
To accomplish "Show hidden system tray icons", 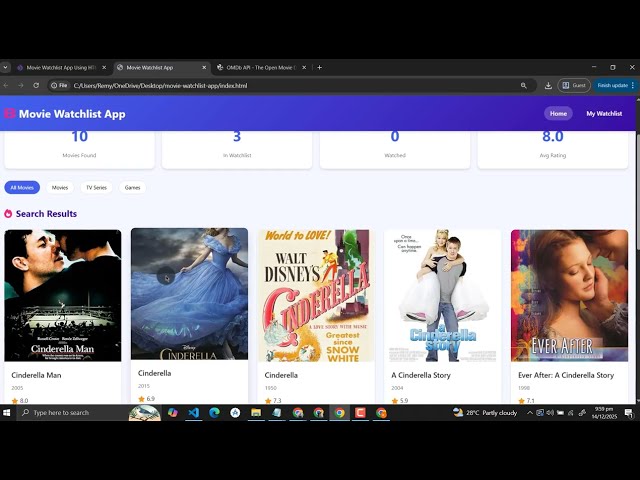I will tap(530, 413).
